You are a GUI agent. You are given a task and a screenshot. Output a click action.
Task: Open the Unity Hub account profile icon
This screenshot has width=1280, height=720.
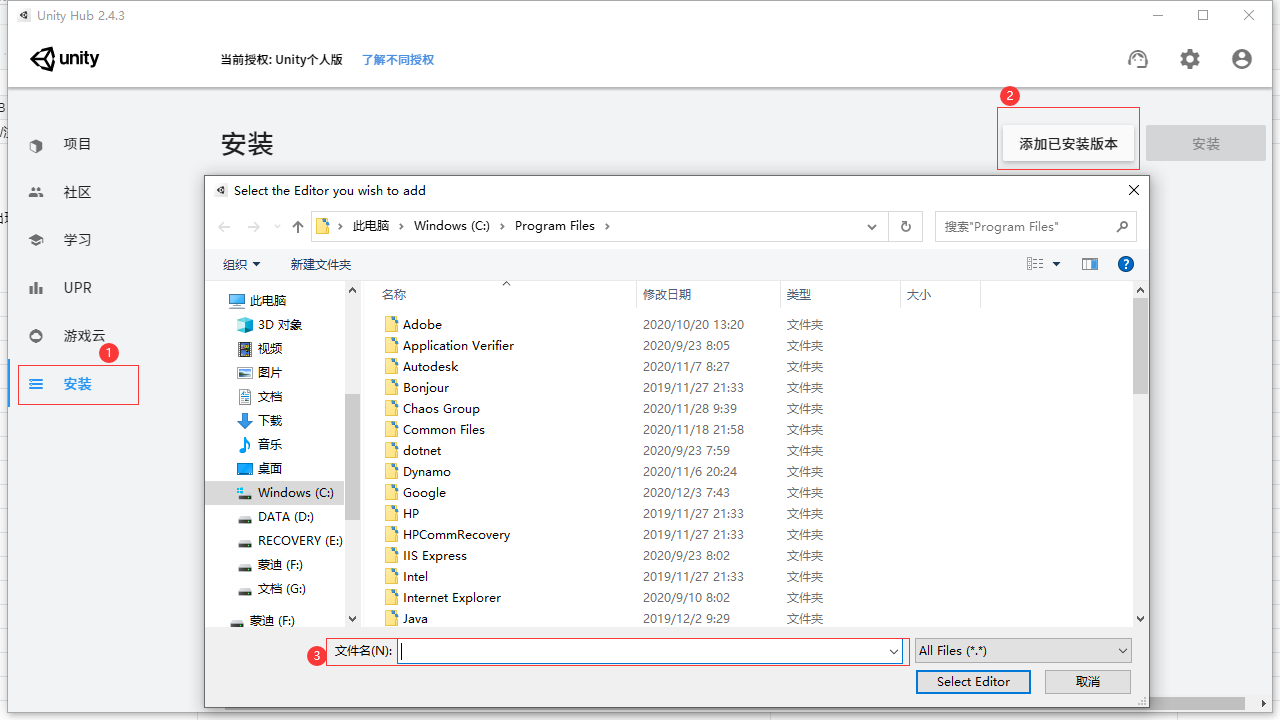coord(1242,59)
